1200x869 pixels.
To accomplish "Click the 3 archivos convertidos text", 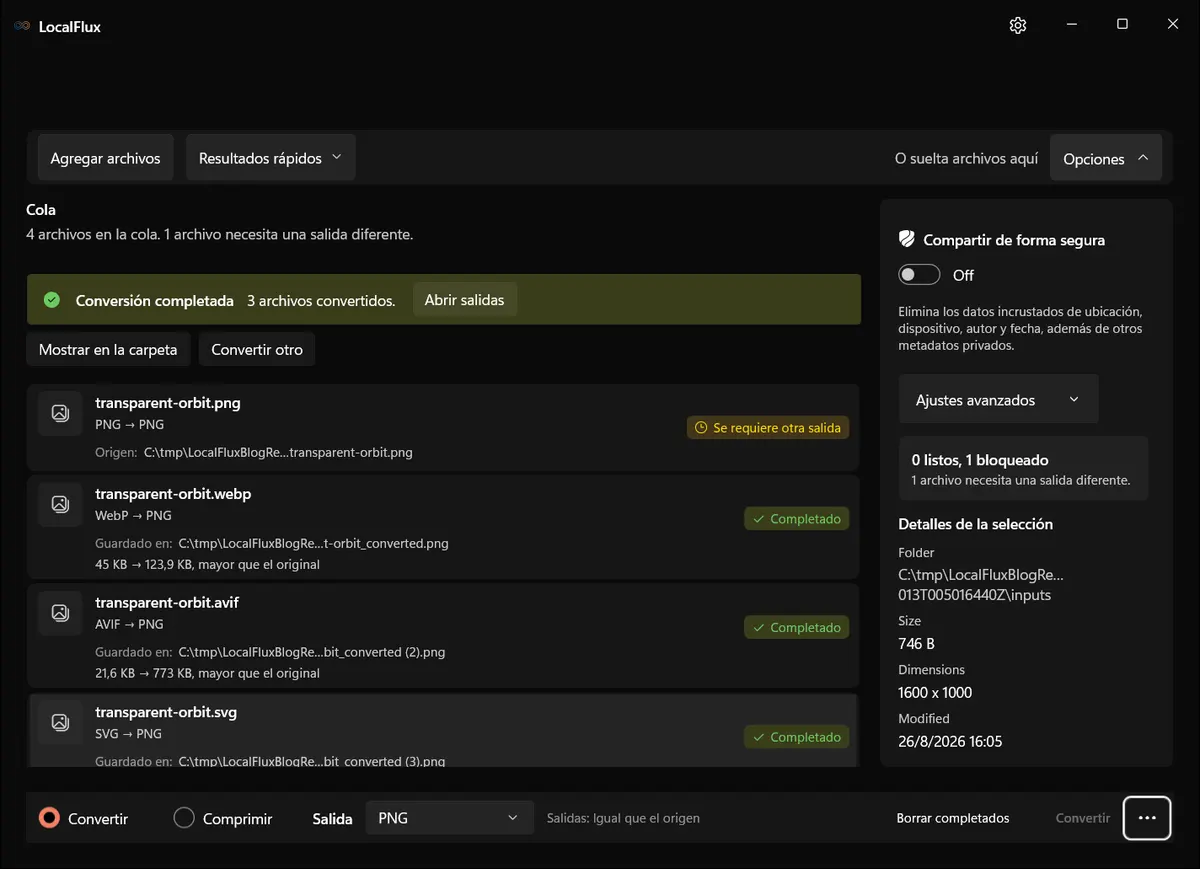I will (x=321, y=300).
